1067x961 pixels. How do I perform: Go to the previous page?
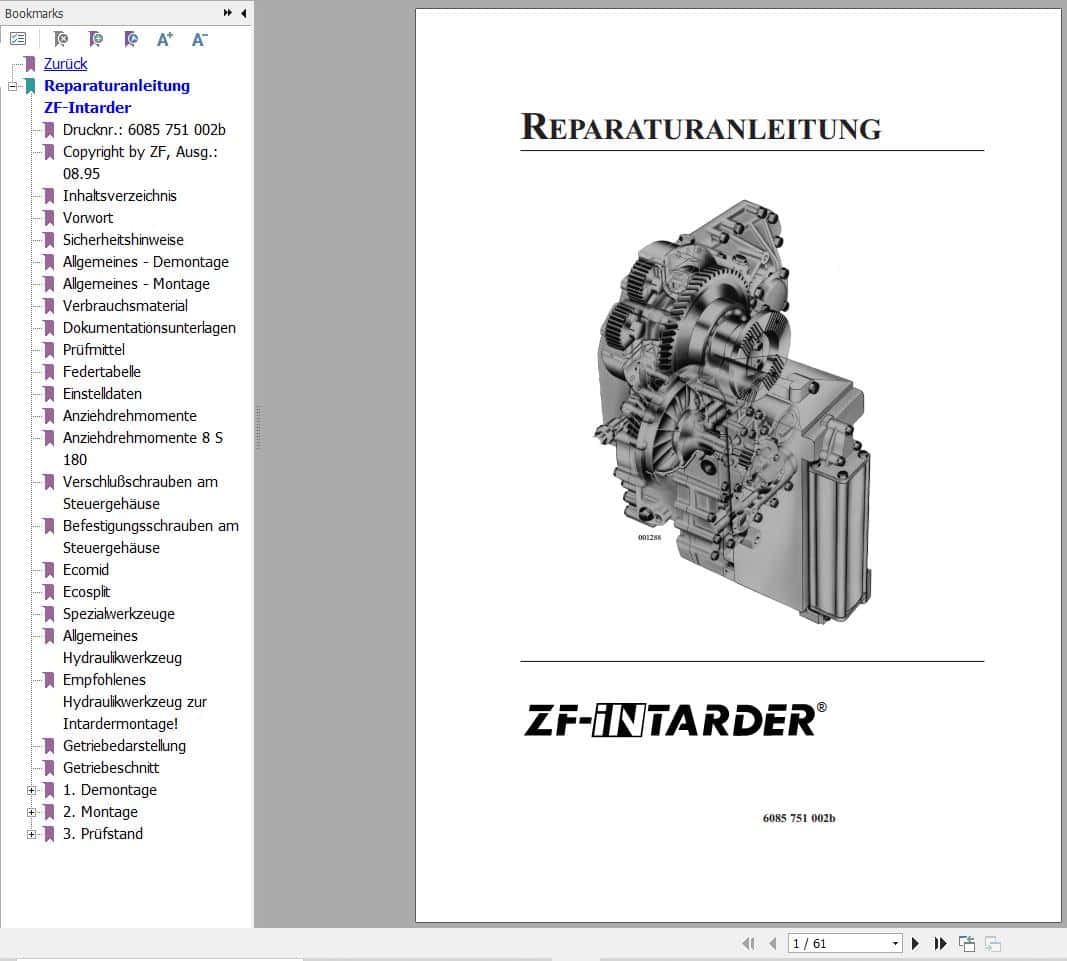click(x=772, y=943)
